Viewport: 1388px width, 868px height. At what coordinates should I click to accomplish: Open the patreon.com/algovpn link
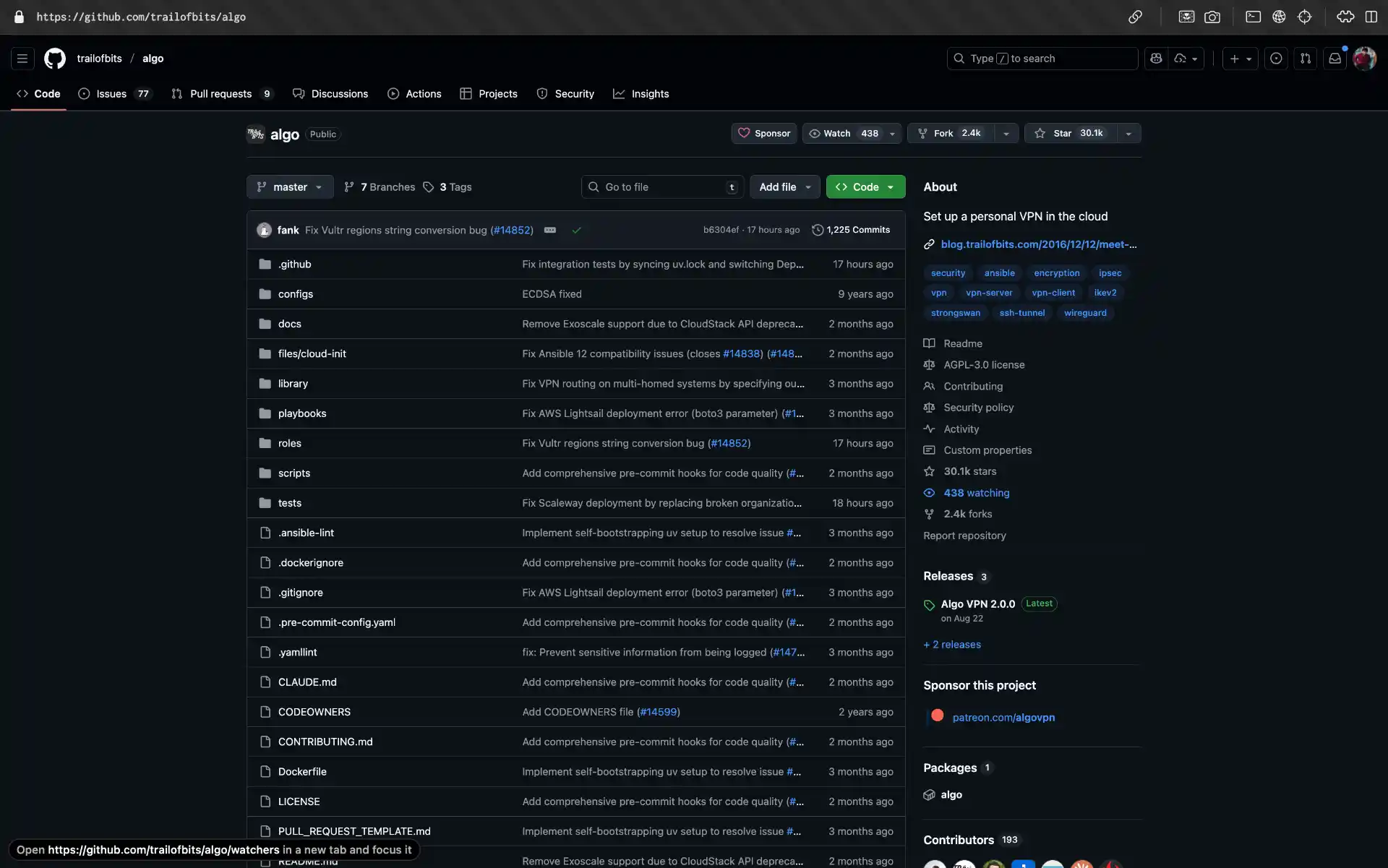pyautogui.click(x=1003, y=717)
